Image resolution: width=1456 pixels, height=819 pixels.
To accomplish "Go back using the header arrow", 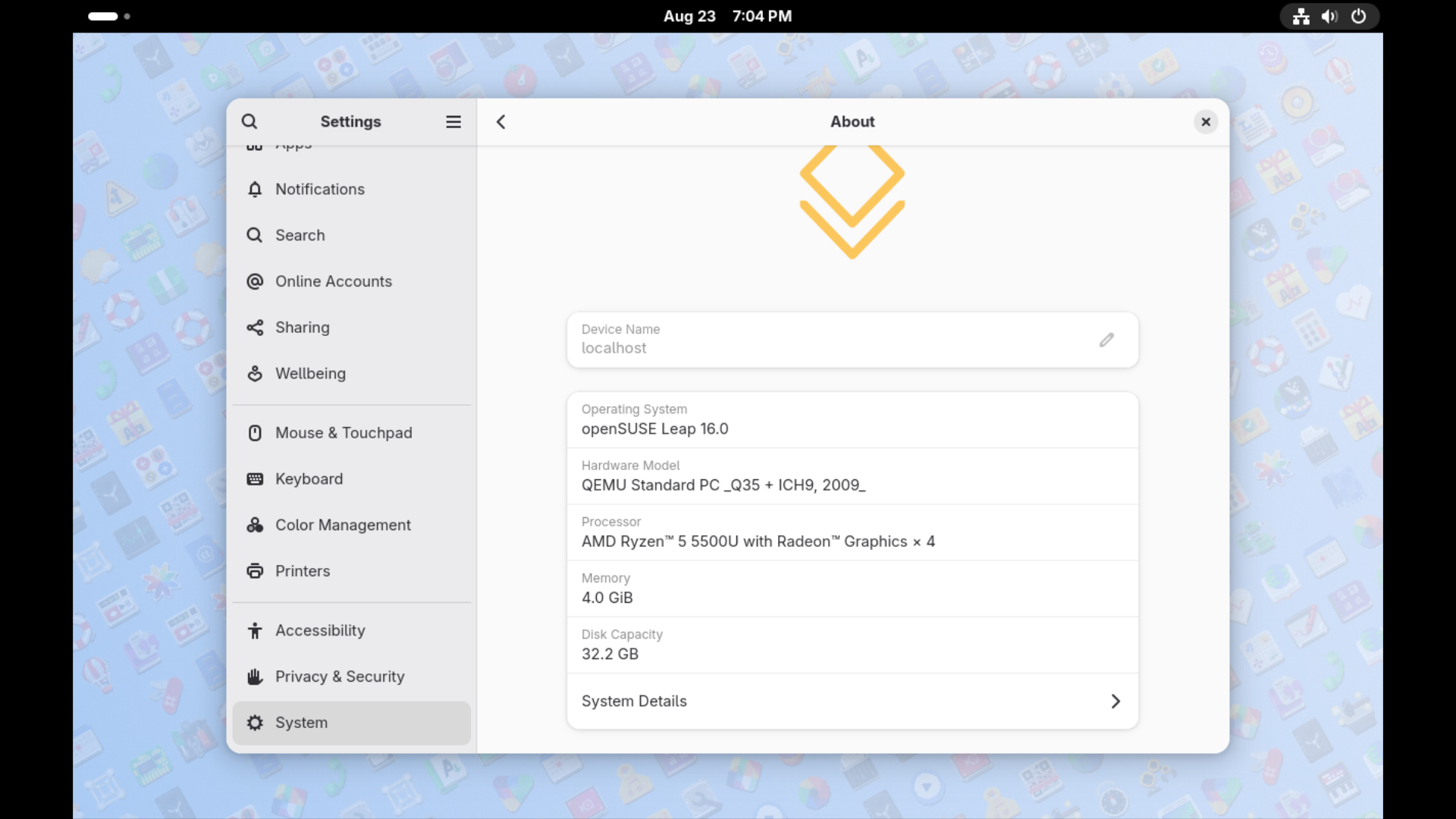I will click(500, 121).
